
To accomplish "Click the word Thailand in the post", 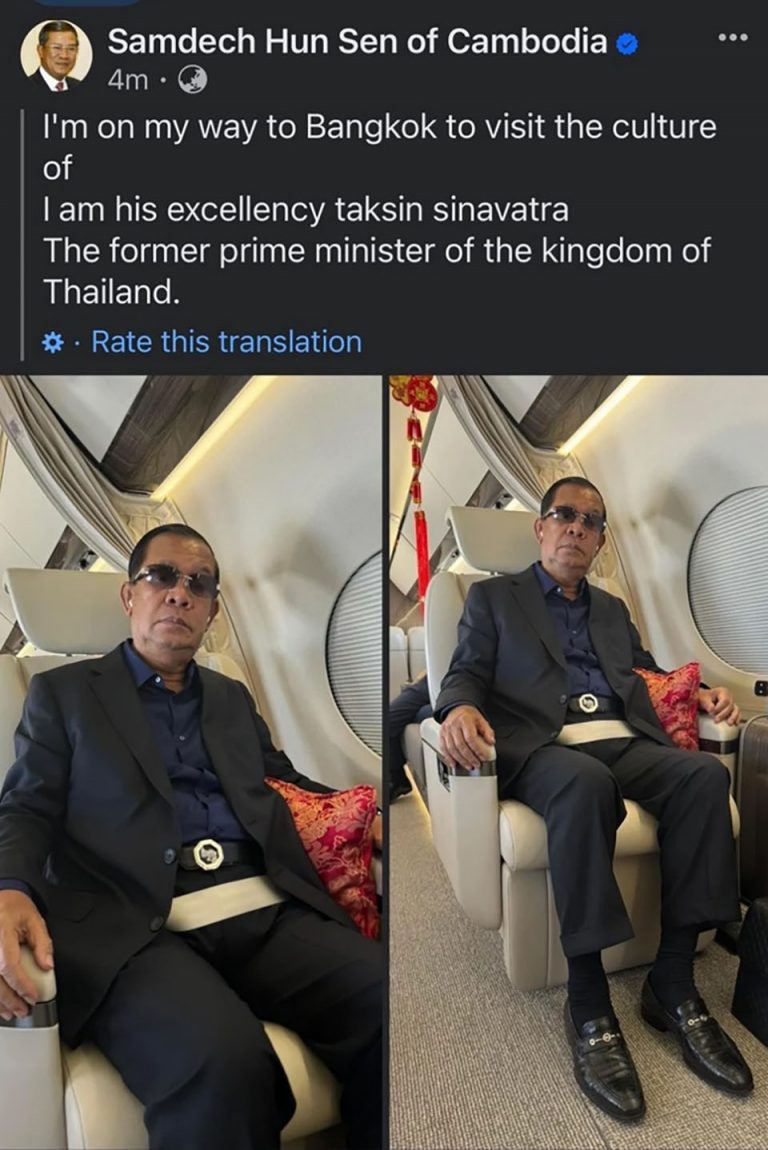I will coord(111,292).
